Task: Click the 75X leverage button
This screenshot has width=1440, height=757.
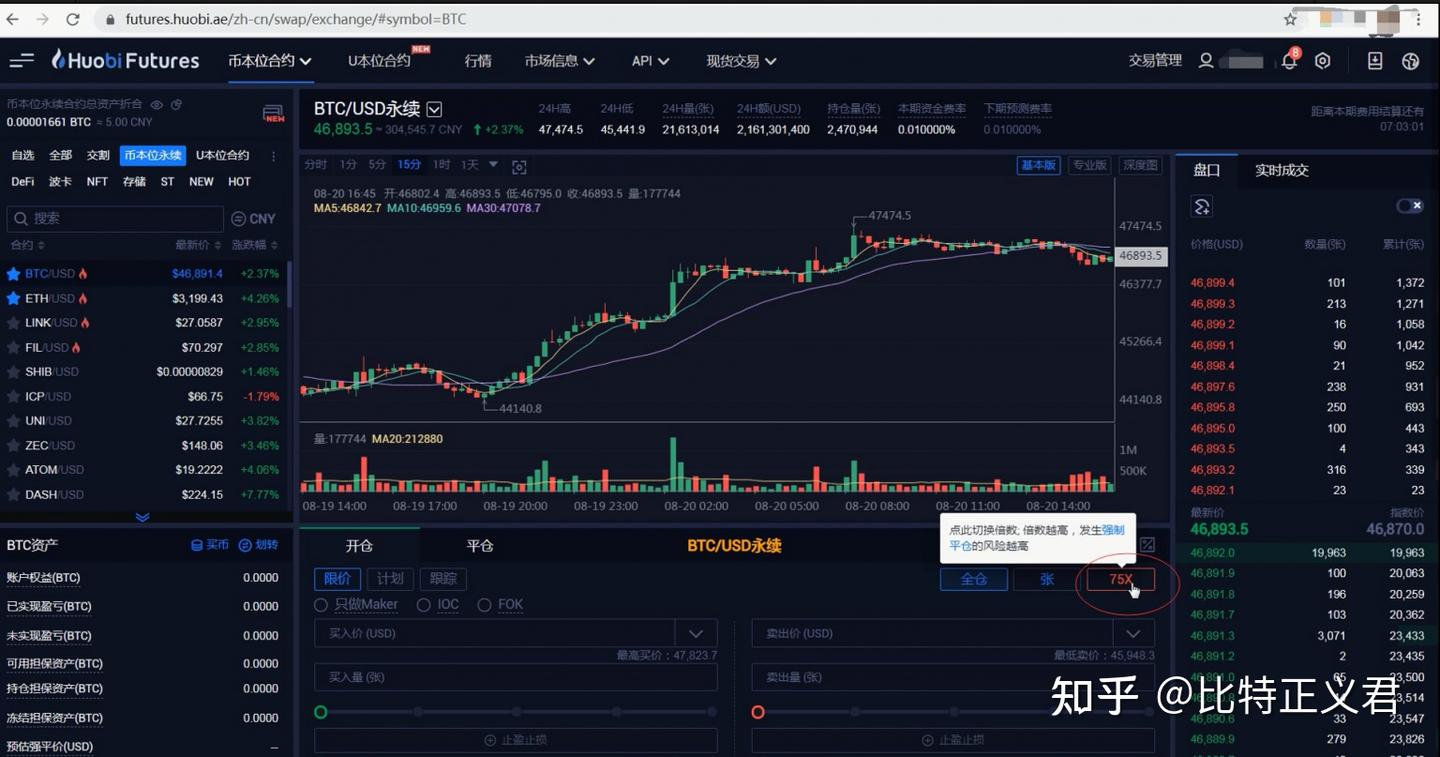Action: point(1120,579)
